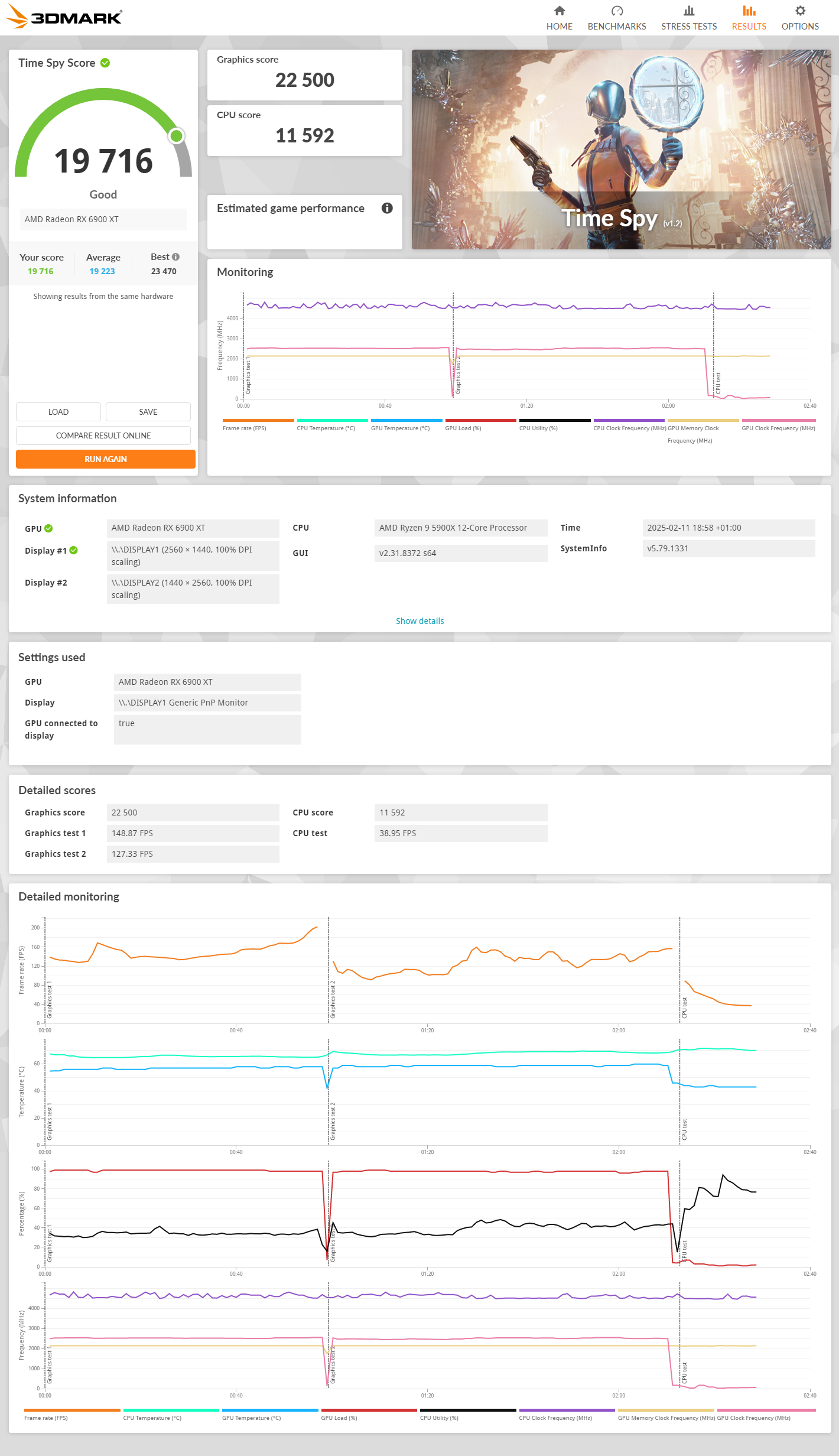This screenshot has width=839, height=1456.
Task: Click the CPU score 11 592 card
Action: (305, 131)
